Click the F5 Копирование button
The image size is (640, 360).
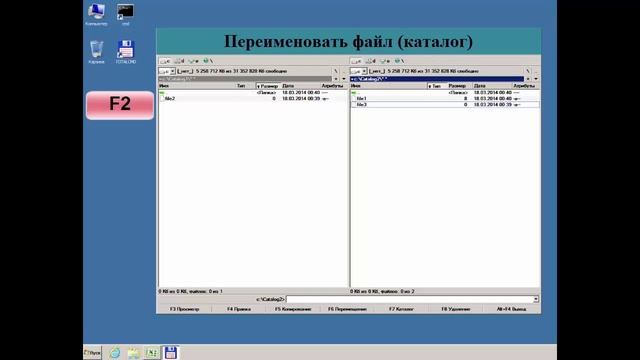tap(293, 309)
